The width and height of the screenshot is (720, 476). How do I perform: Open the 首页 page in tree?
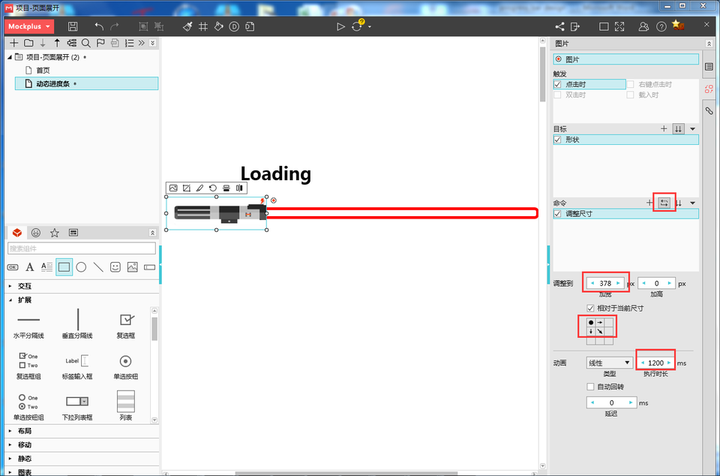[x=43, y=70]
